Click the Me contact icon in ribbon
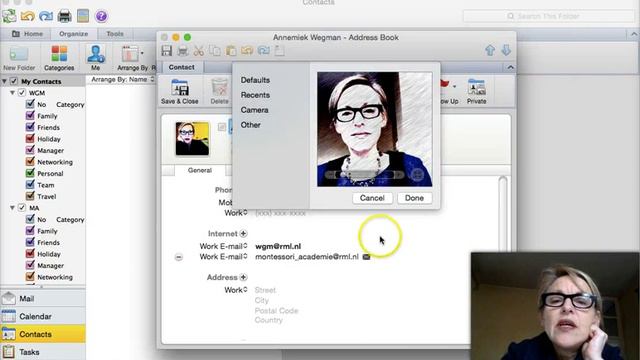The height and width of the screenshot is (360, 640). click(x=96, y=58)
